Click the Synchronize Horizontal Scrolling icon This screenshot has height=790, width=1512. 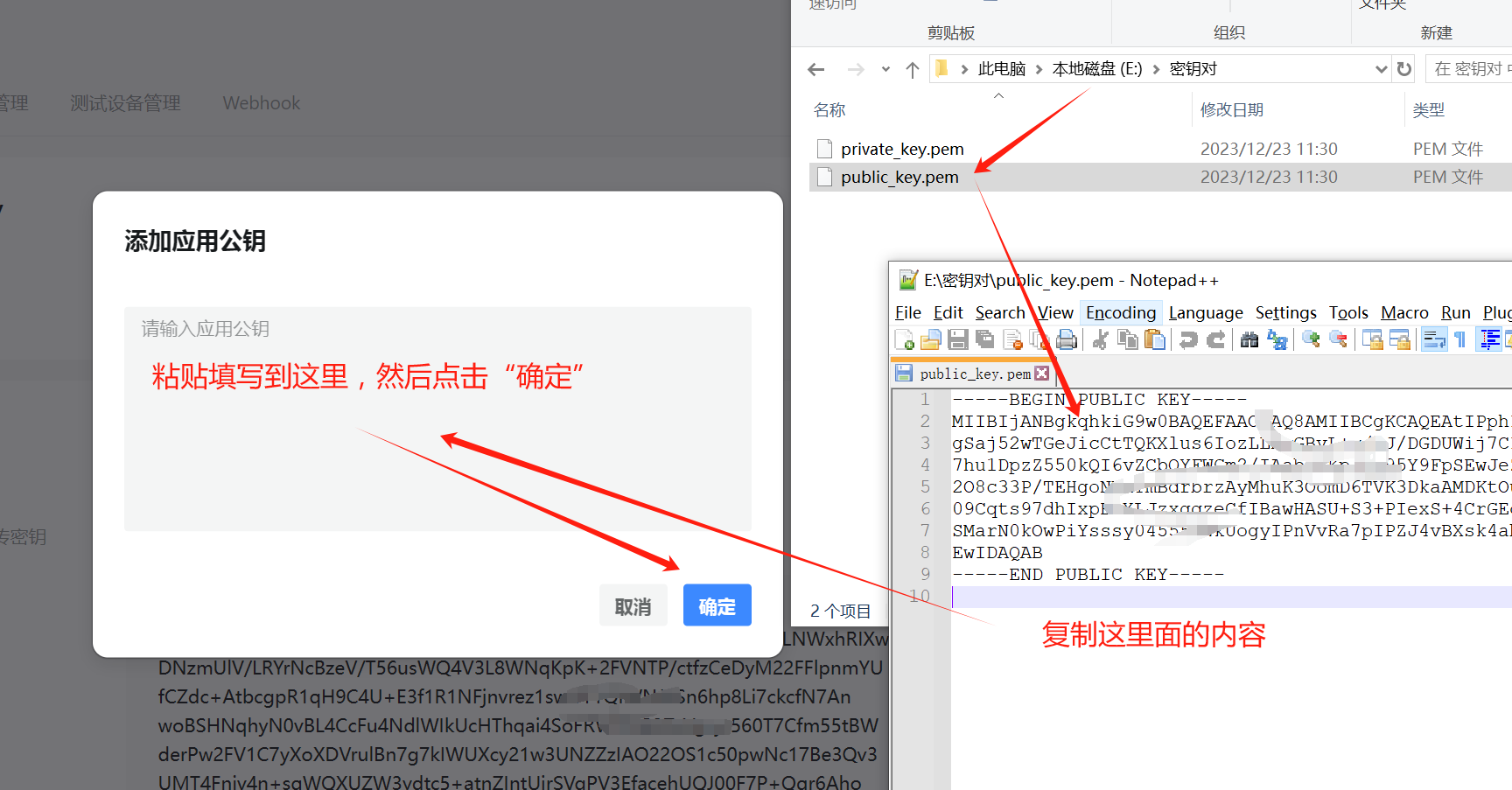[x=1399, y=339]
